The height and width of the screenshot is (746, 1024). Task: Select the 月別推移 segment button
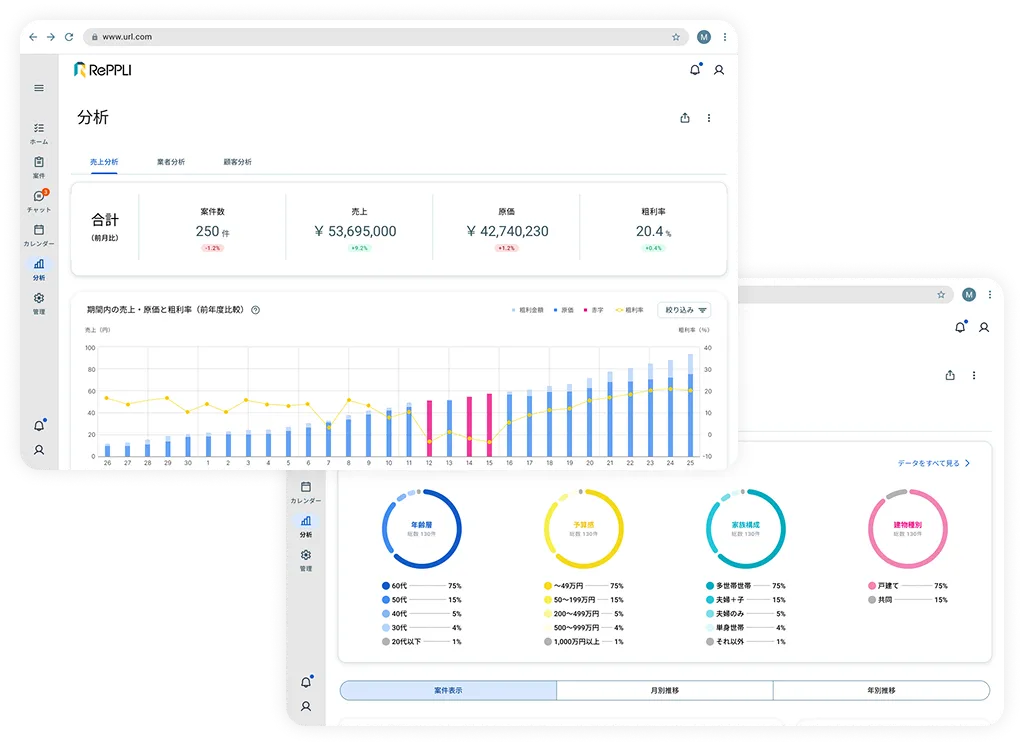pyautogui.click(x=664, y=690)
